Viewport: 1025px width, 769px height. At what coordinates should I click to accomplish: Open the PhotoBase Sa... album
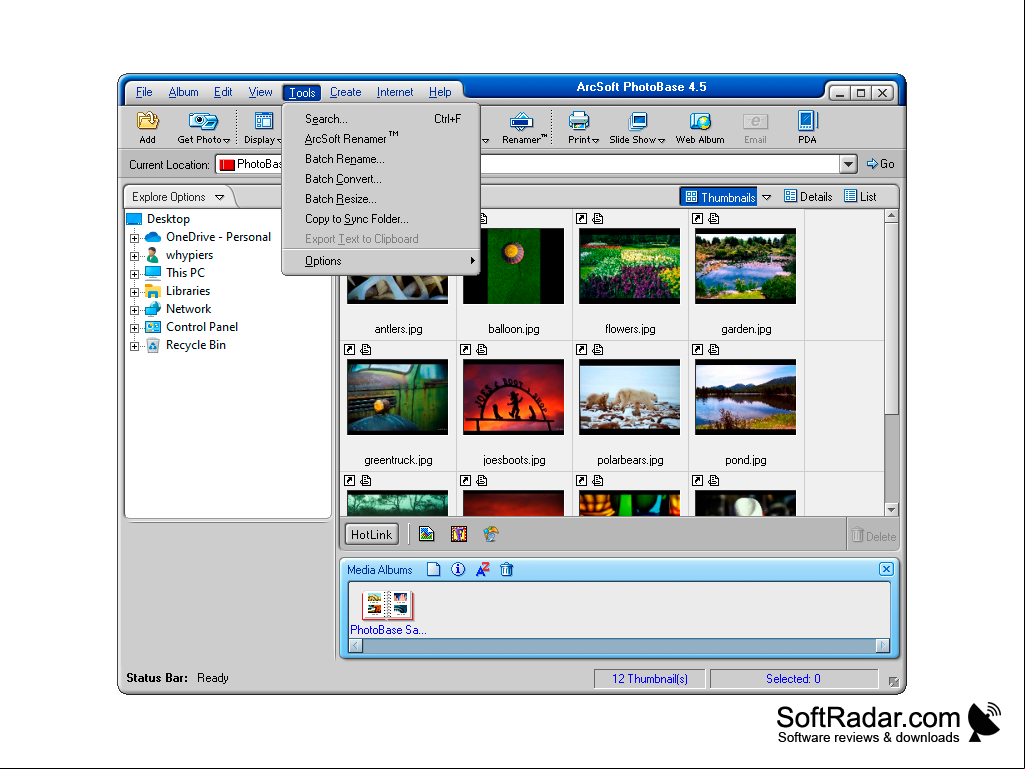[x=388, y=612]
